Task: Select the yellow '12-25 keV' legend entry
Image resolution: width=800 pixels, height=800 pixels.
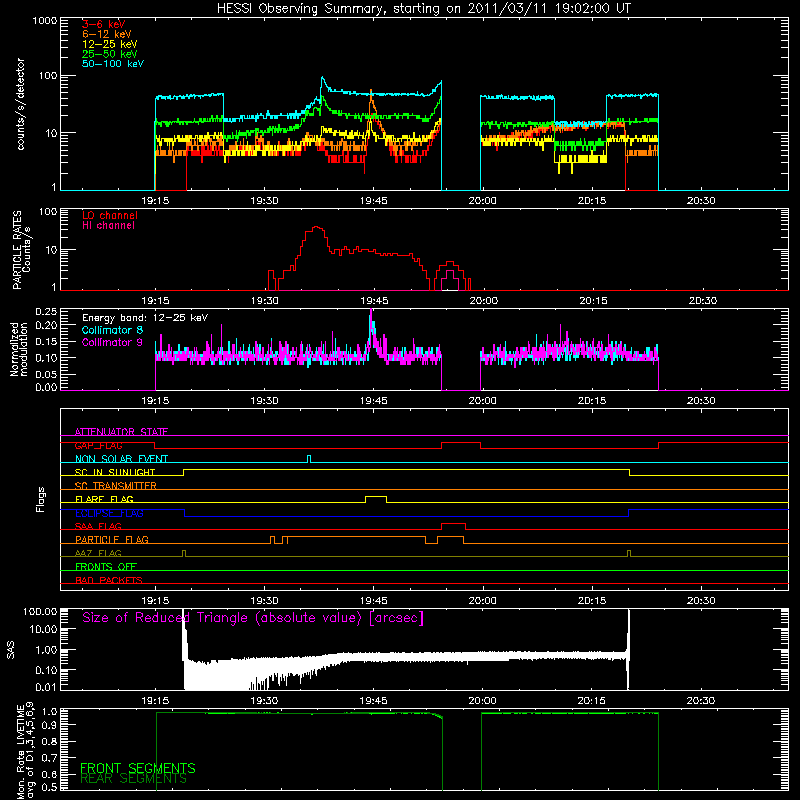Action: [x=109, y=44]
